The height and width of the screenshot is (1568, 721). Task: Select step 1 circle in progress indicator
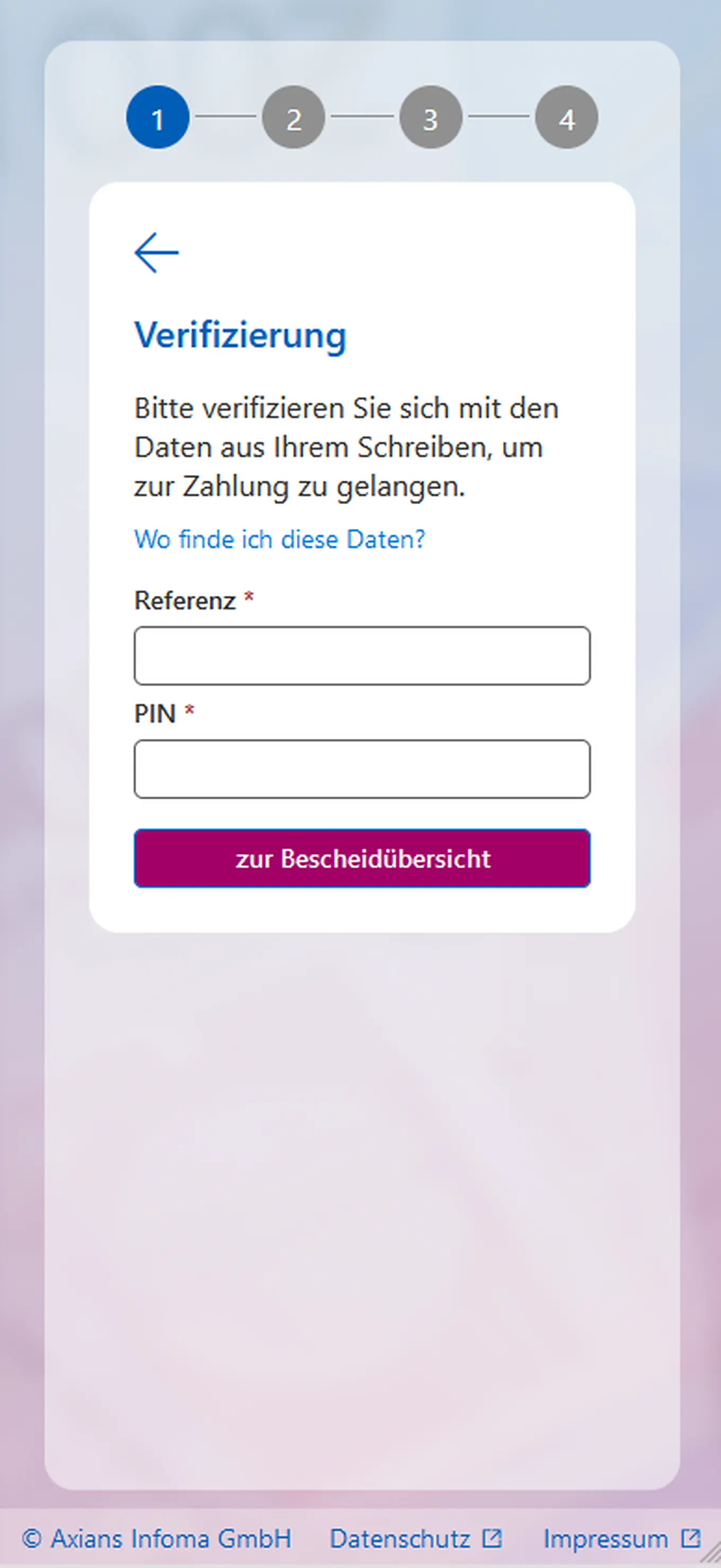158,117
